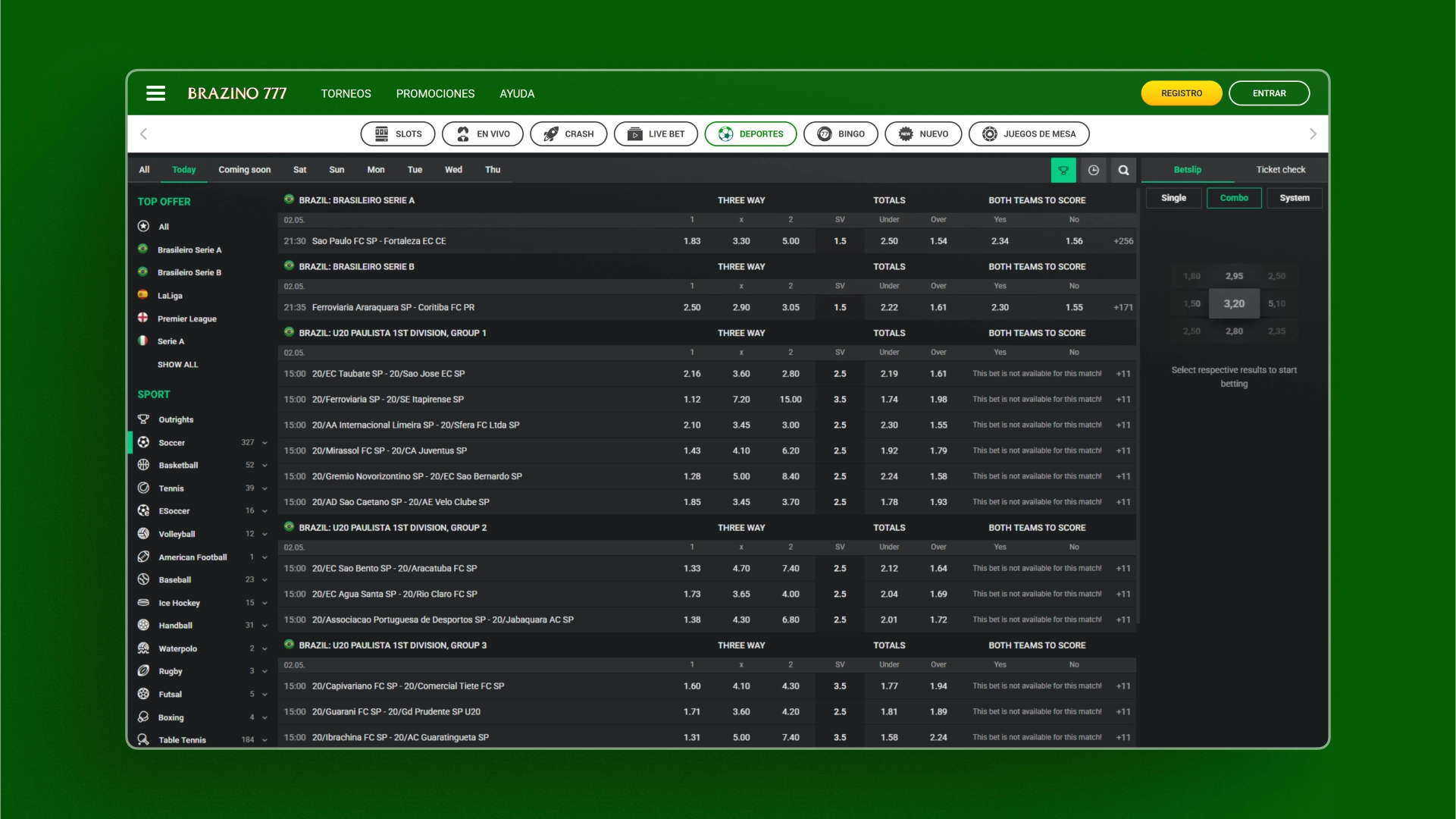
Task: Open the Brazil: Brasileiro Serie B header
Action: (x=356, y=266)
